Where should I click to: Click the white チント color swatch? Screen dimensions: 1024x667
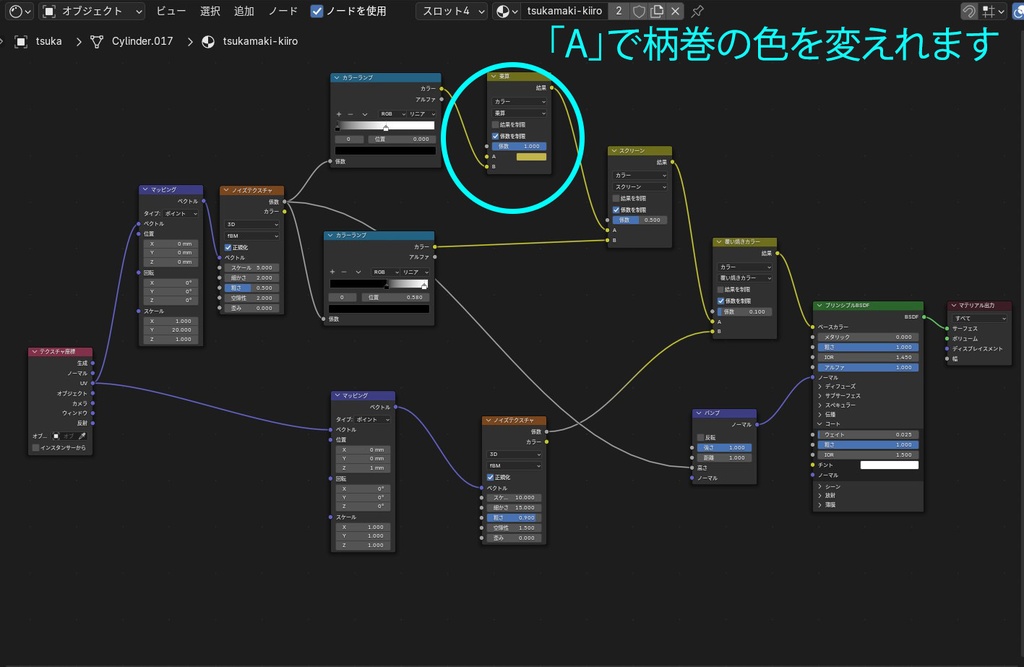[889, 465]
